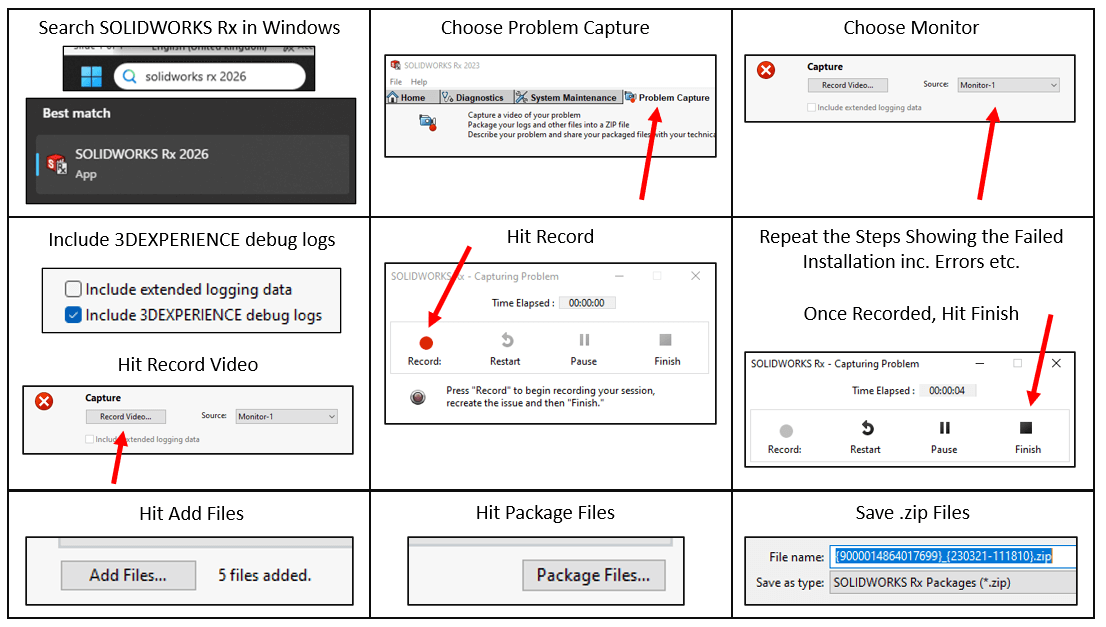Hit the Finish icon in dialog showing 00:00:04
The image size is (1106, 627).
[x=1028, y=429]
